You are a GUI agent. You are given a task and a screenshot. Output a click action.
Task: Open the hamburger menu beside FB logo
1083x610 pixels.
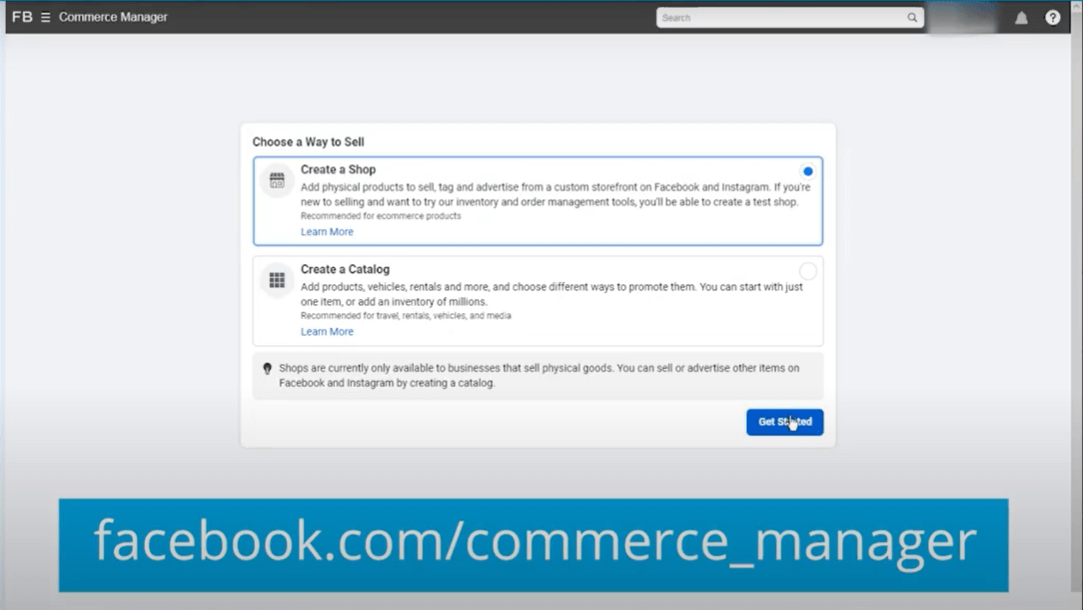coord(46,17)
